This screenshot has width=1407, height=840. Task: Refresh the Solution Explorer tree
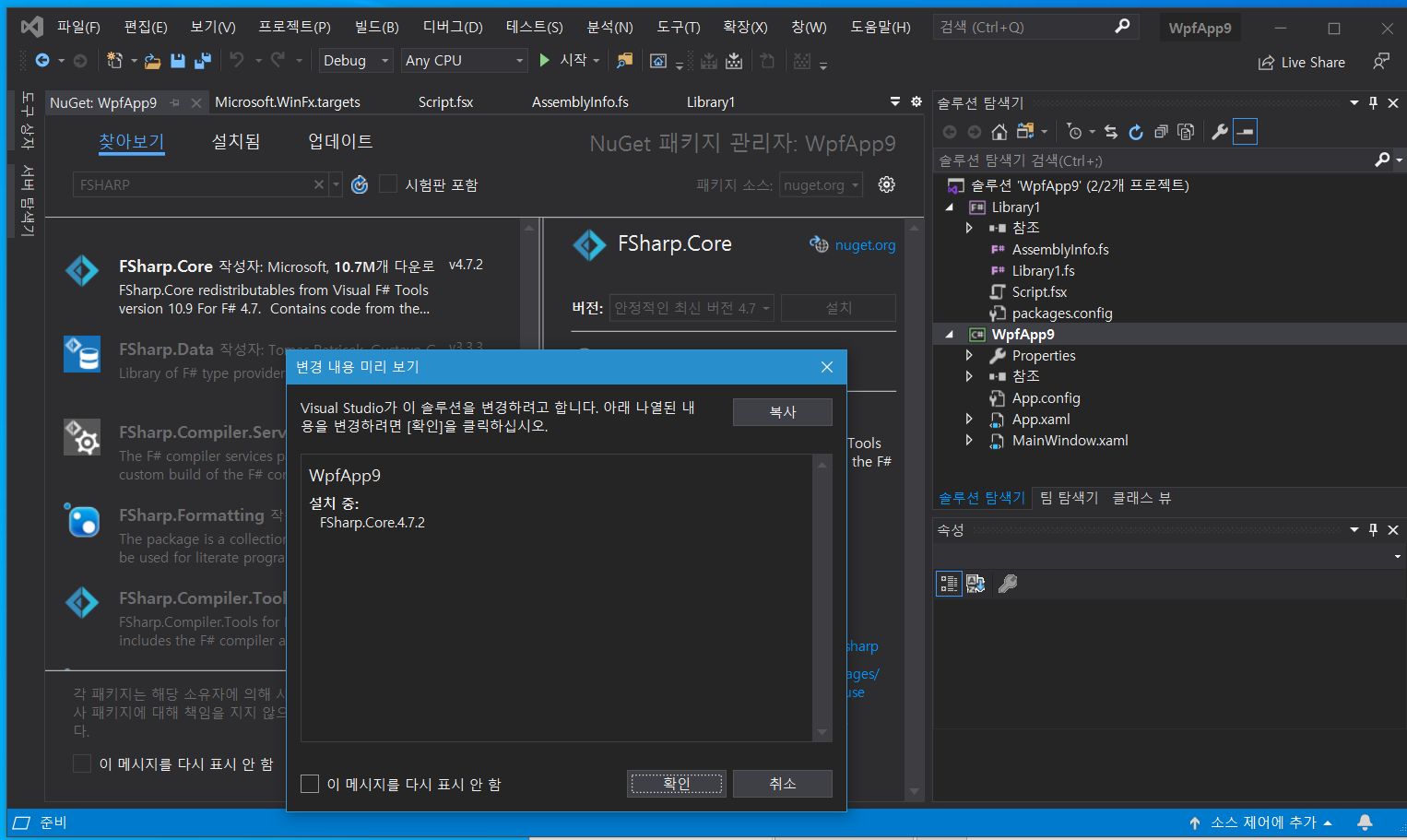point(1136,132)
